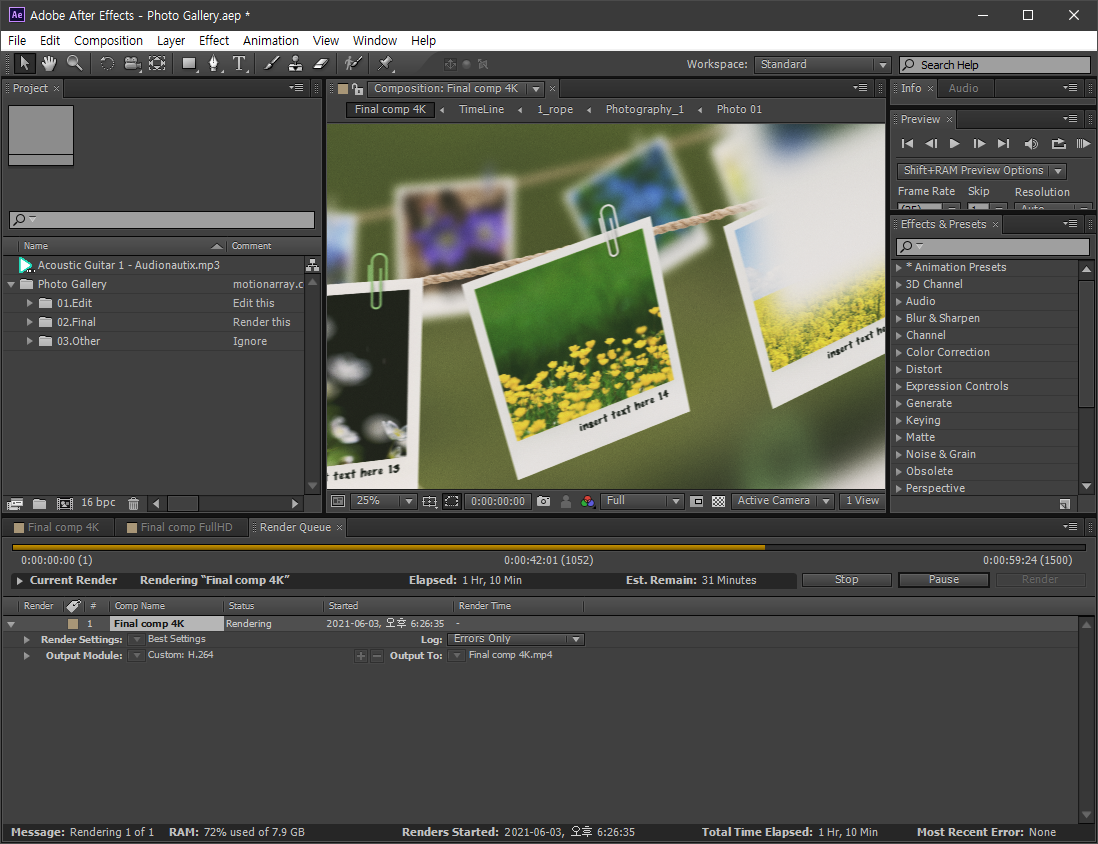
Task: Select the Hand tool
Action: pyautogui.click(x=48, y=64)
